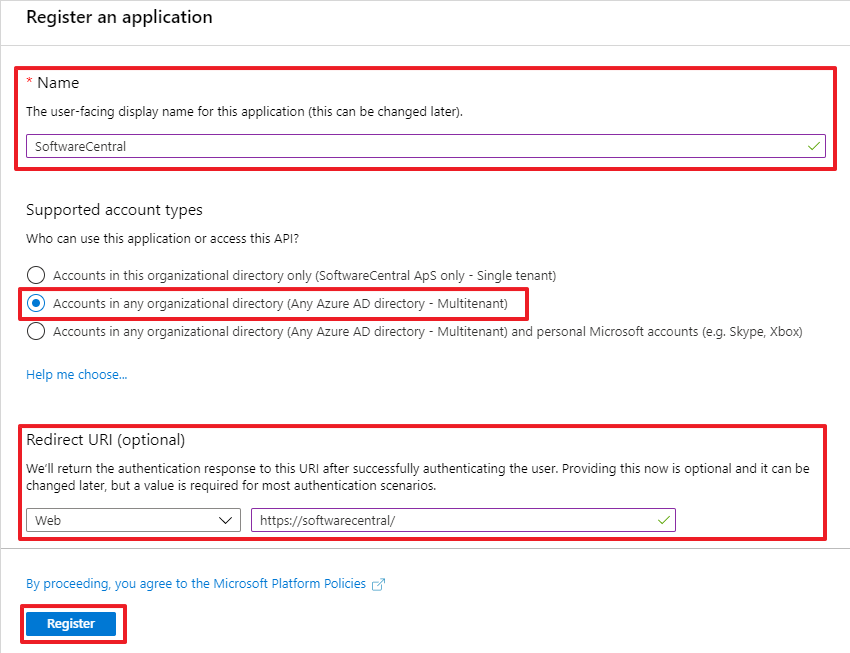
Task: Click the redirect URI text field
Action: tap(450, 520)
